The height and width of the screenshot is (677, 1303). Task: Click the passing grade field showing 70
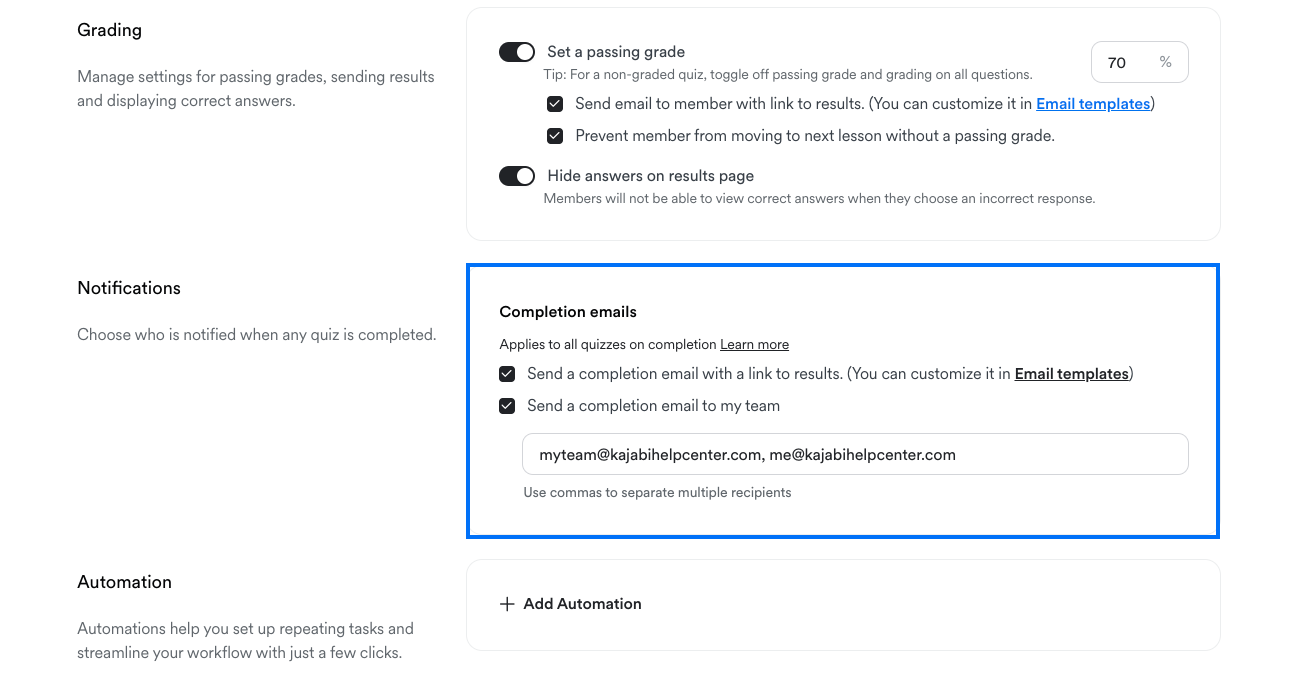(1139, 62)
